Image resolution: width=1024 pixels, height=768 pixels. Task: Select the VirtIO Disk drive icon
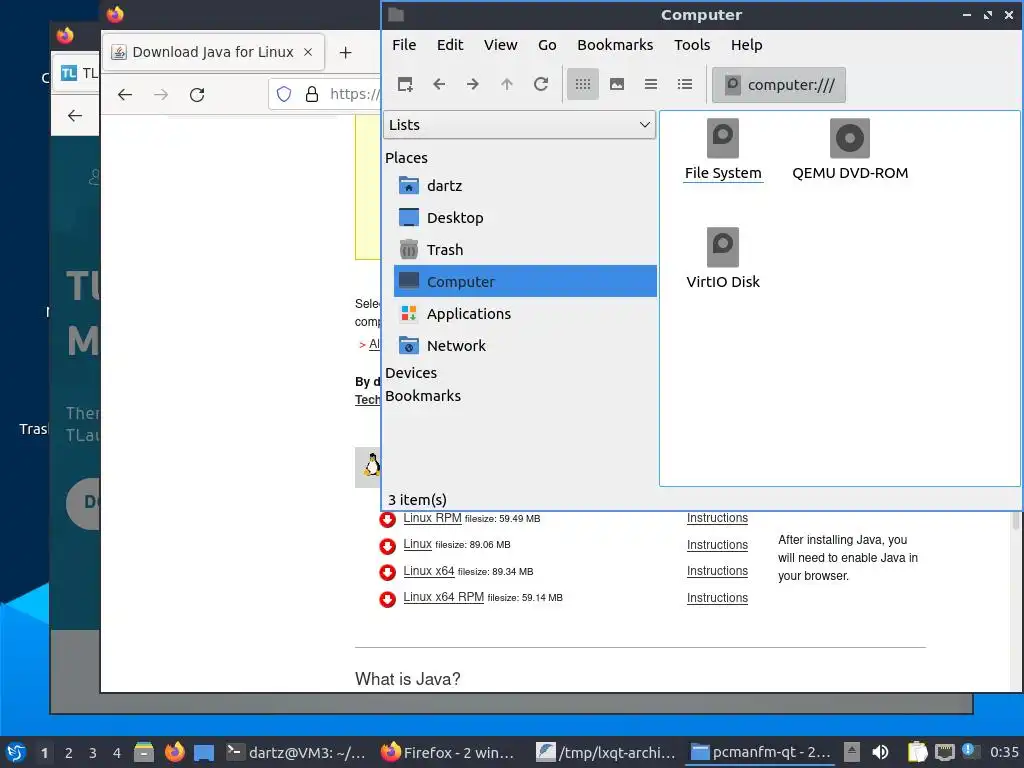[x=722, y=259]
